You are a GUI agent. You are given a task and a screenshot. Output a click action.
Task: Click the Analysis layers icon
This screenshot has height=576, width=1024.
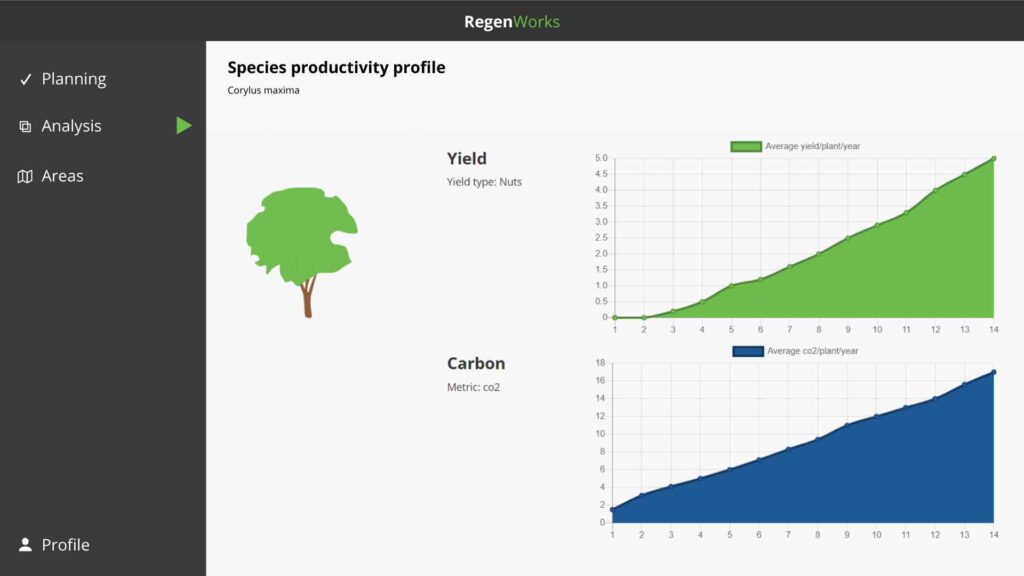click(x=25, y=126)
